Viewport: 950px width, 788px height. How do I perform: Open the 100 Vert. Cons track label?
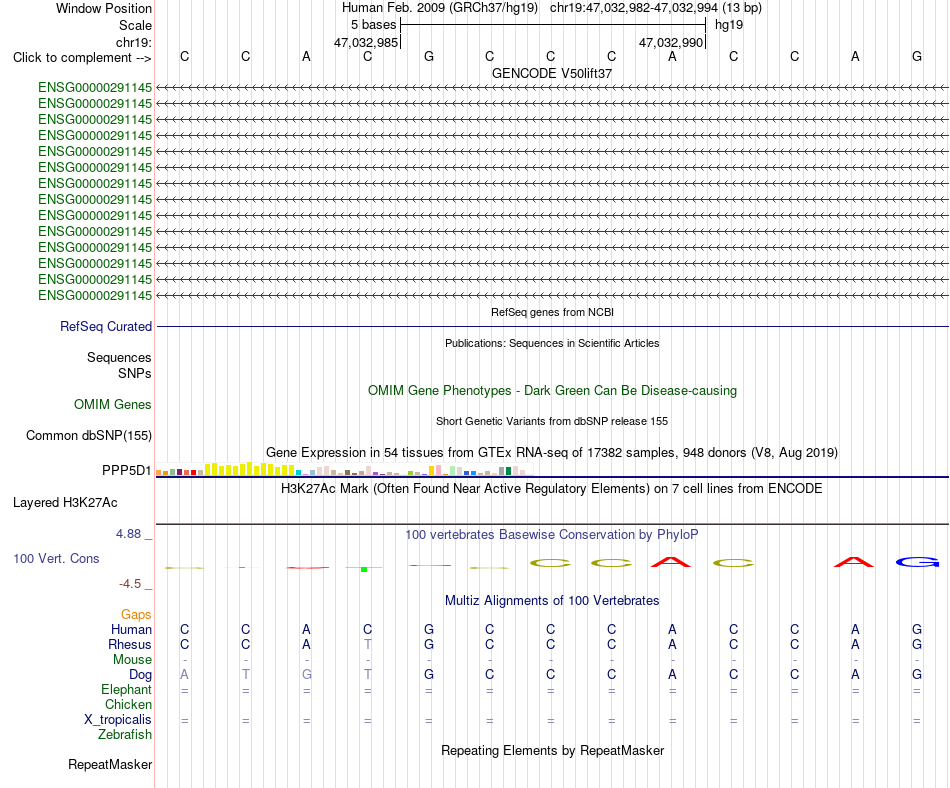(x=56, y=558)
